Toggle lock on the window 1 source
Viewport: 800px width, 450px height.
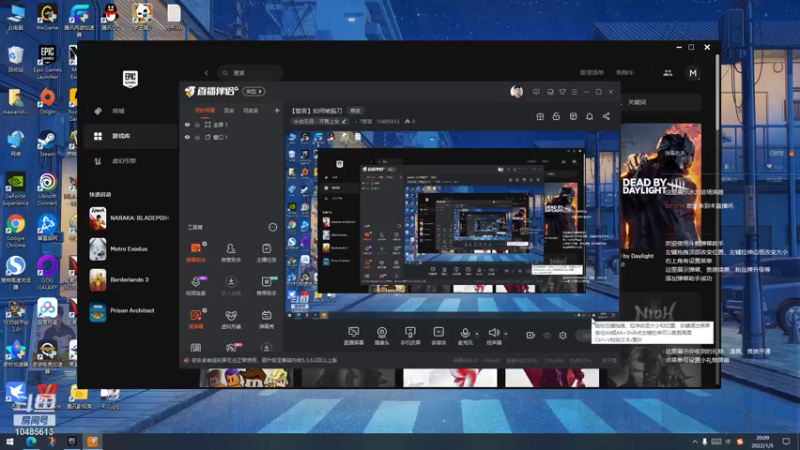[197, 137]
